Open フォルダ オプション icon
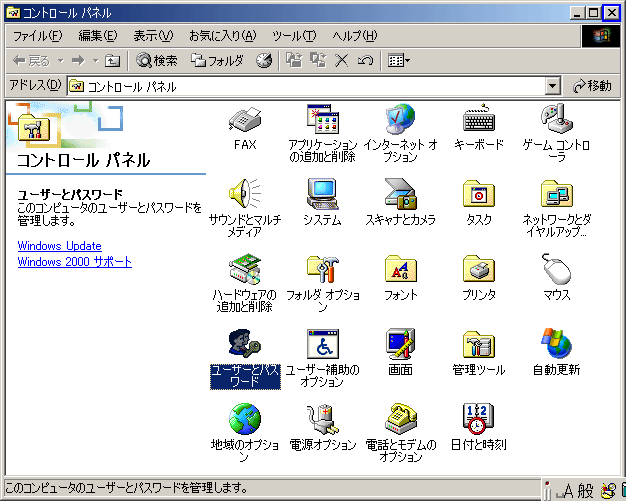 (323, 269)
